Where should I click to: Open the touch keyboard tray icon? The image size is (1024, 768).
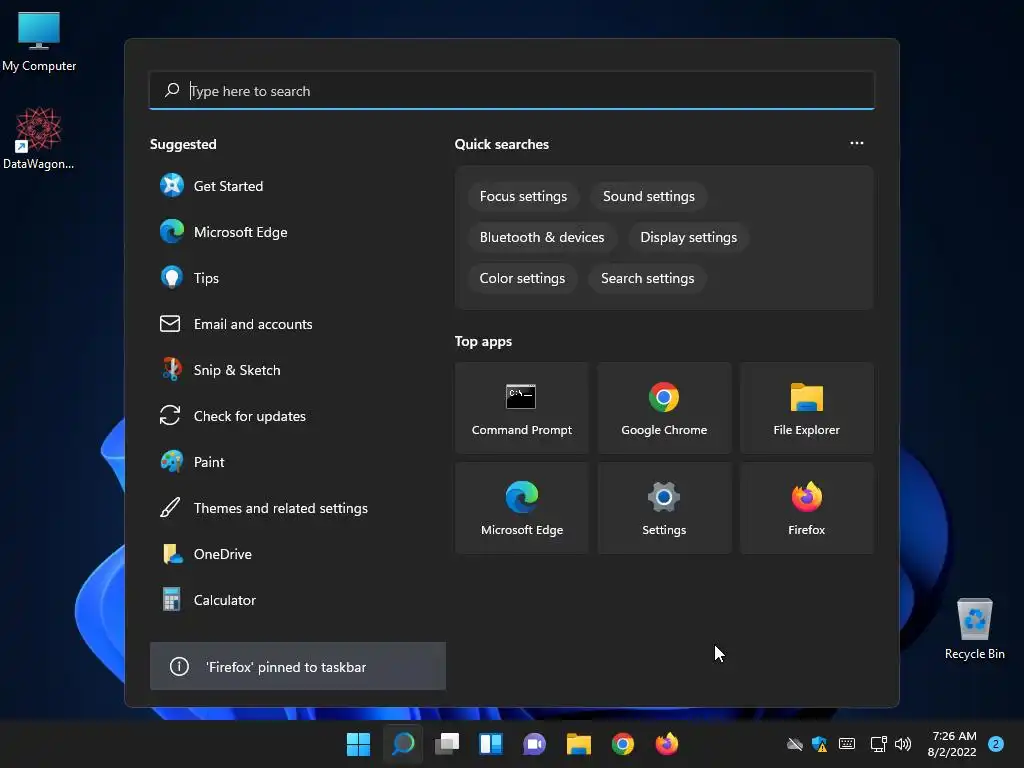[847, 744]
